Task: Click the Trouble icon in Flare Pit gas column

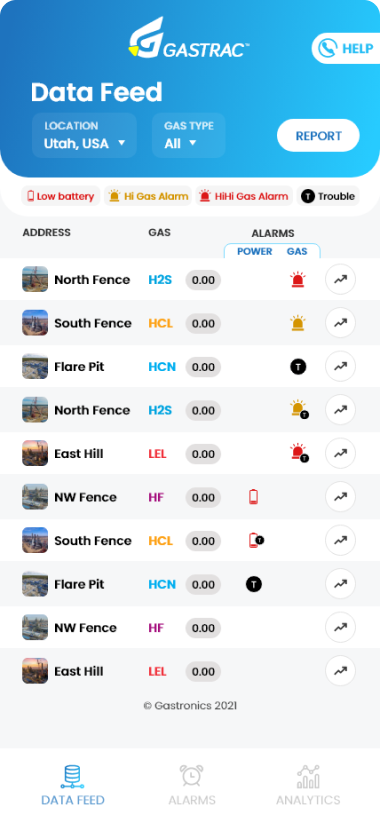Action: pyautogui.click(x=298, y=366)
